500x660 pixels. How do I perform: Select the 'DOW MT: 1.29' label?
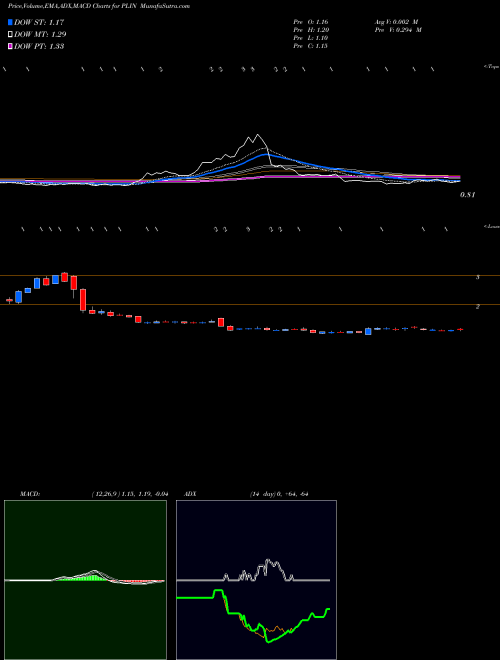tap(40, 34)
